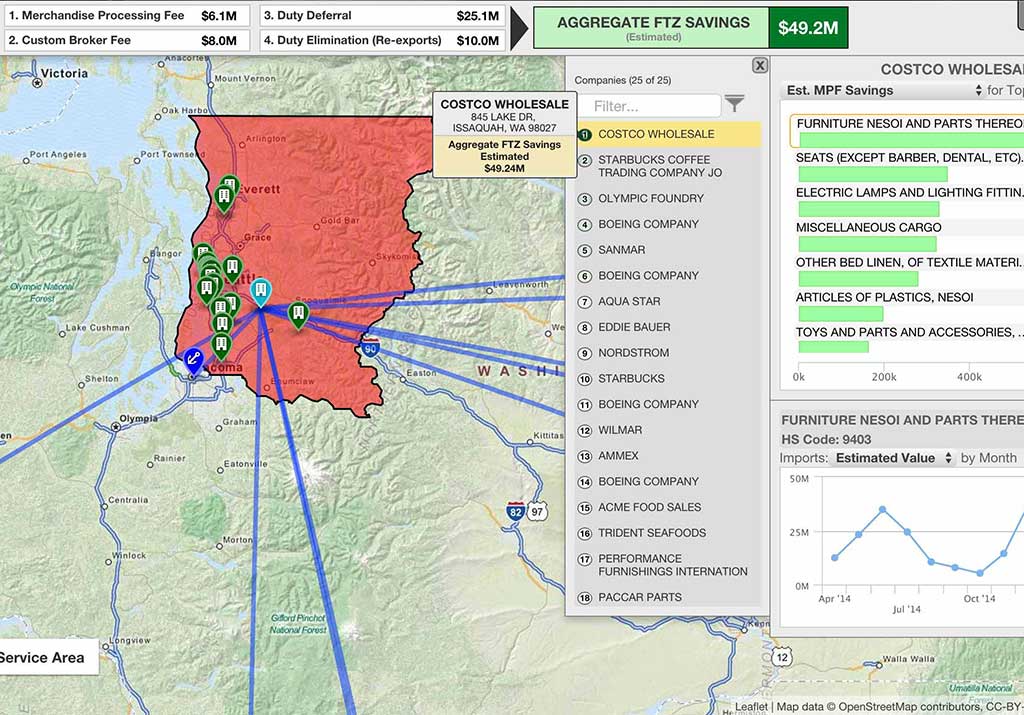Select Boeing Company ranked number 6
1024x715 pixels.
[669, 276]
